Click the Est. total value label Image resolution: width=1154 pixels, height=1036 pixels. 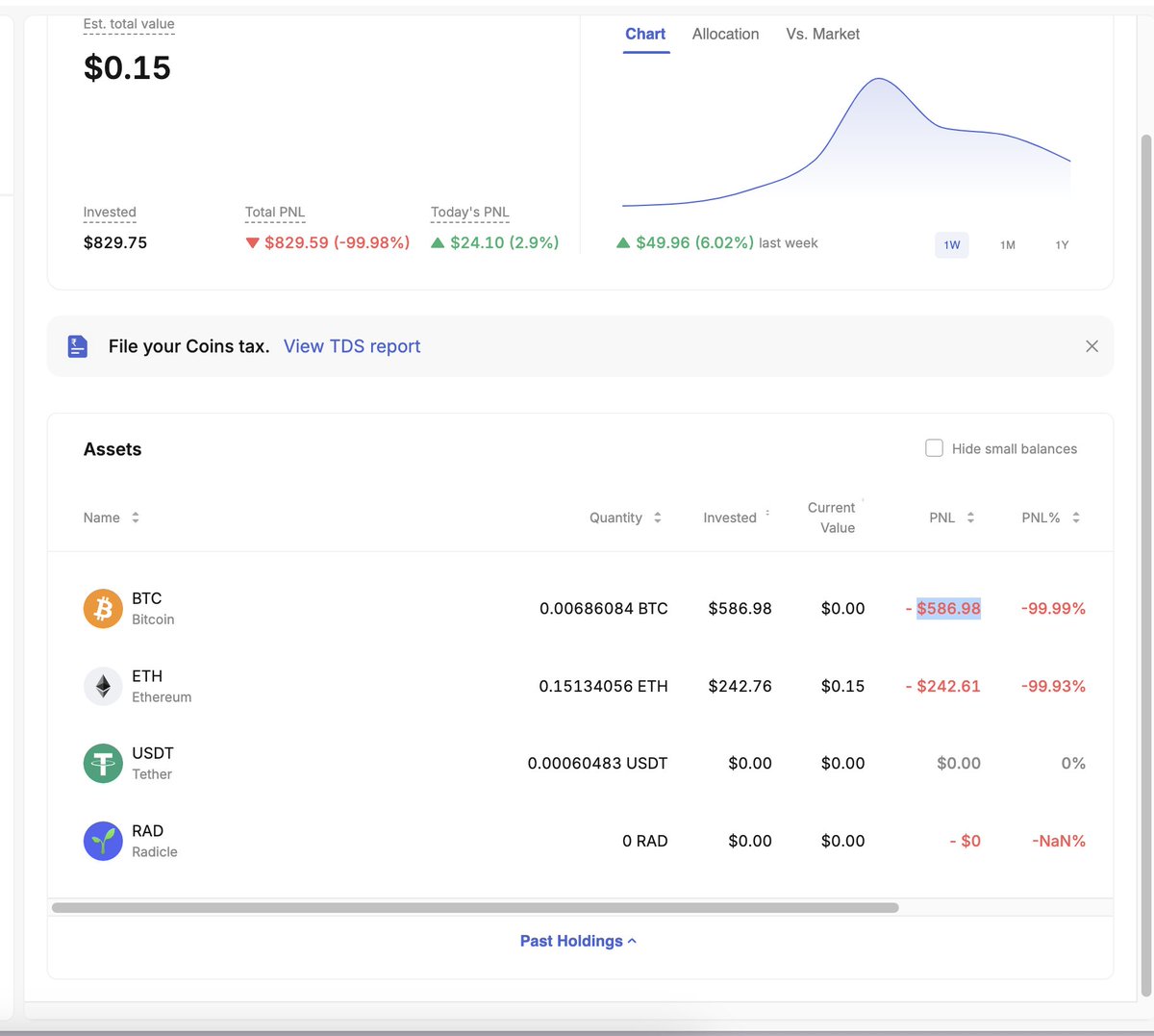point(129,24)
